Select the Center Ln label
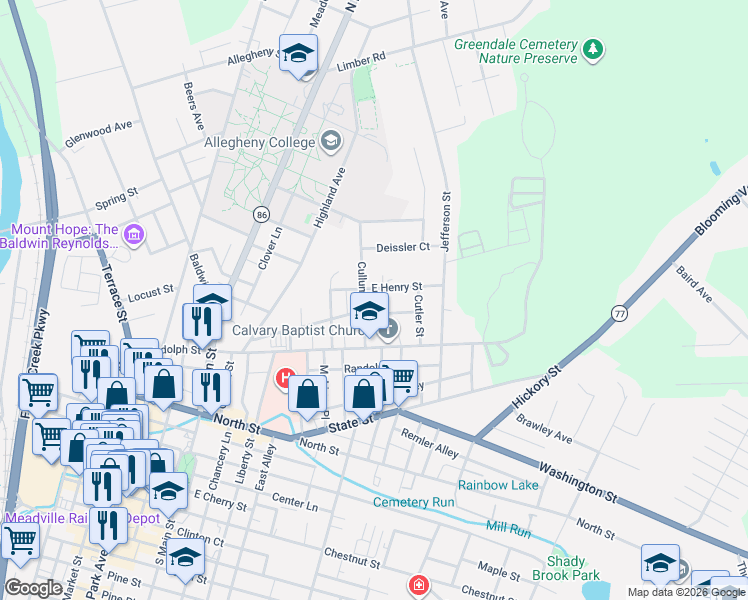The height and width of the screenshot is (600, 748). [x=295, y=502]
